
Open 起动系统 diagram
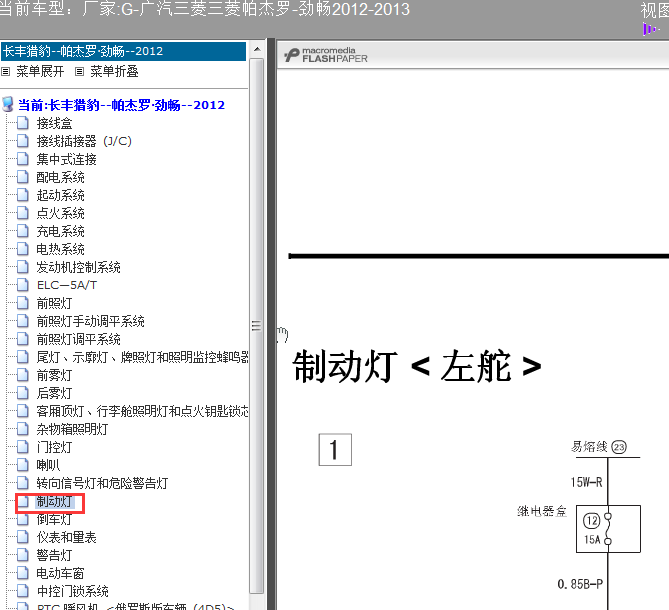[60, 195]
